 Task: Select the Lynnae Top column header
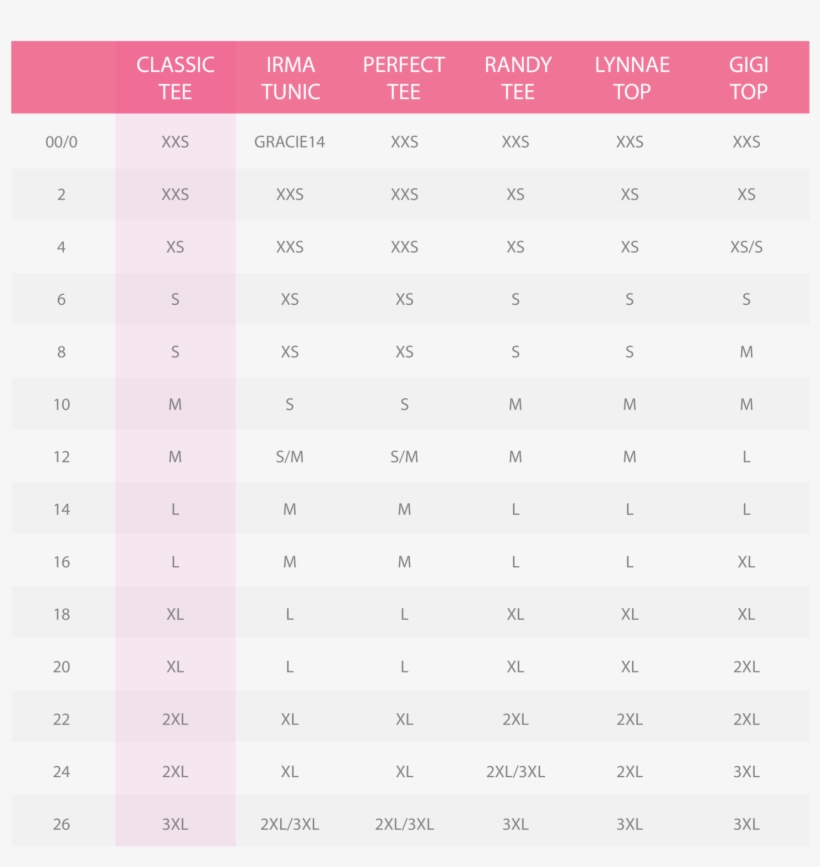point(631,78)
